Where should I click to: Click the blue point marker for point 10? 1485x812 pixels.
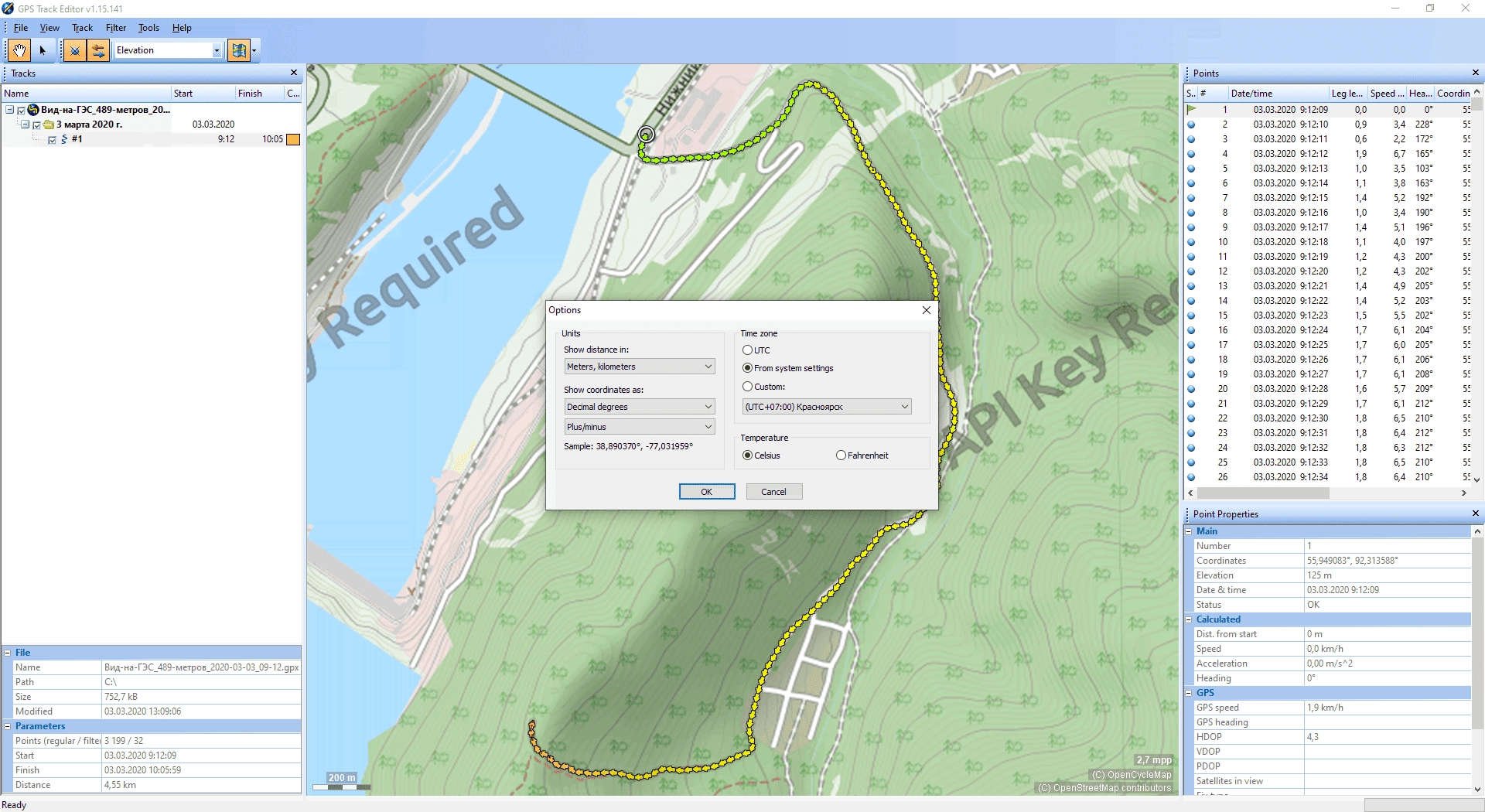click(x=1191, y=242)
